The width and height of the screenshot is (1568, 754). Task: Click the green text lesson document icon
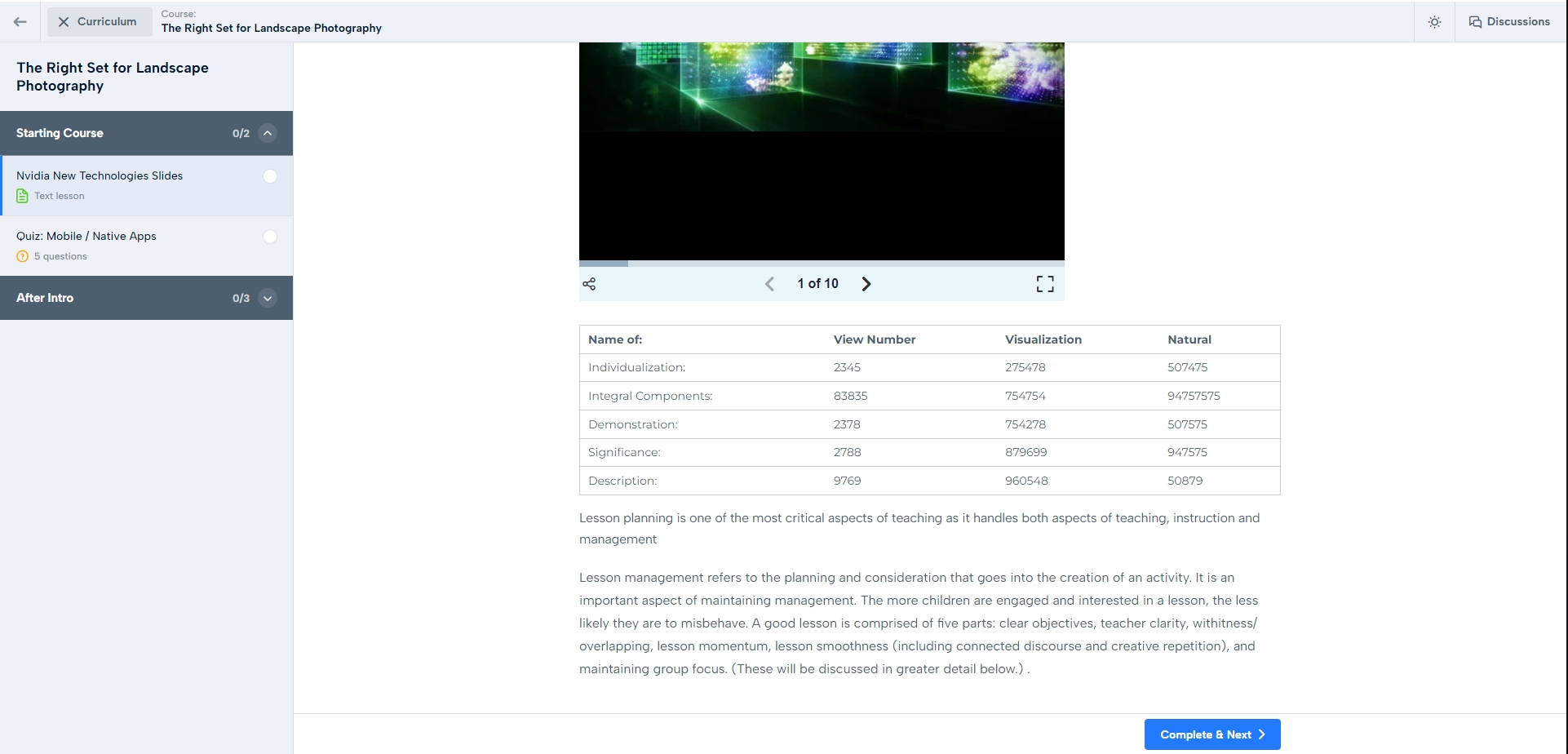[x=23, y=196]
